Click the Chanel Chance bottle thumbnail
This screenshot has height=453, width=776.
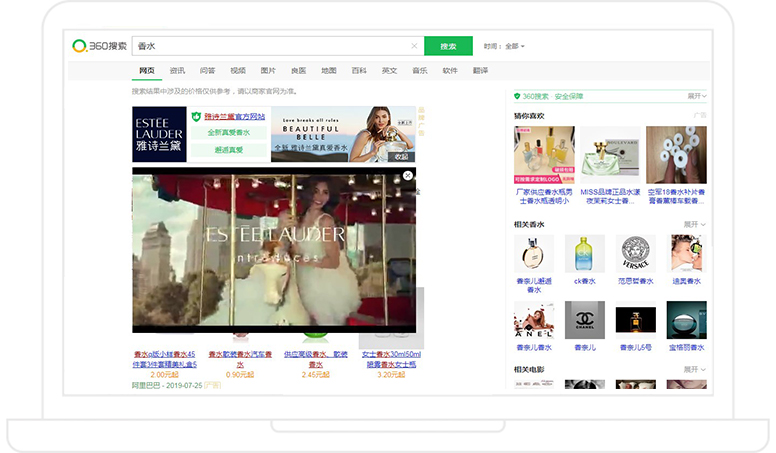coord(534,253)
